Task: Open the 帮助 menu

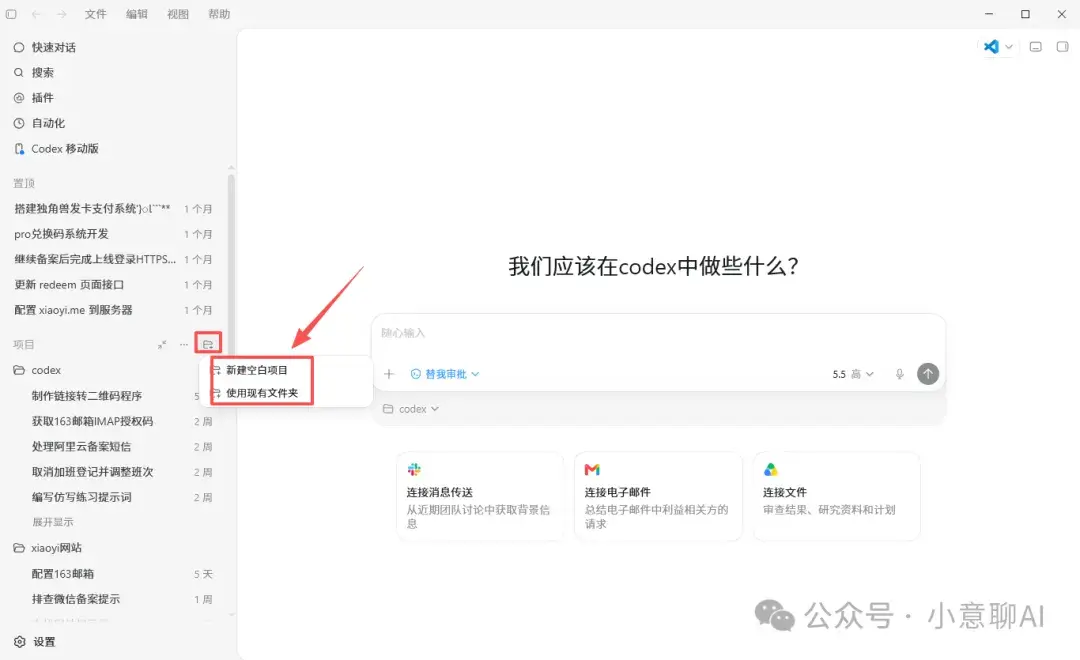Action: coord(219,14)
